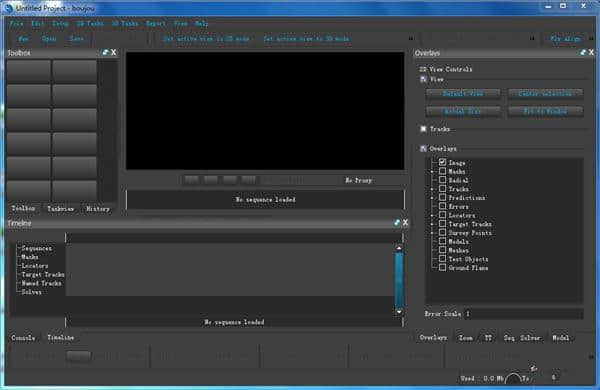
Task: Expand the Tracks section in Overlays panel
Action: click(x=423, y=129)
